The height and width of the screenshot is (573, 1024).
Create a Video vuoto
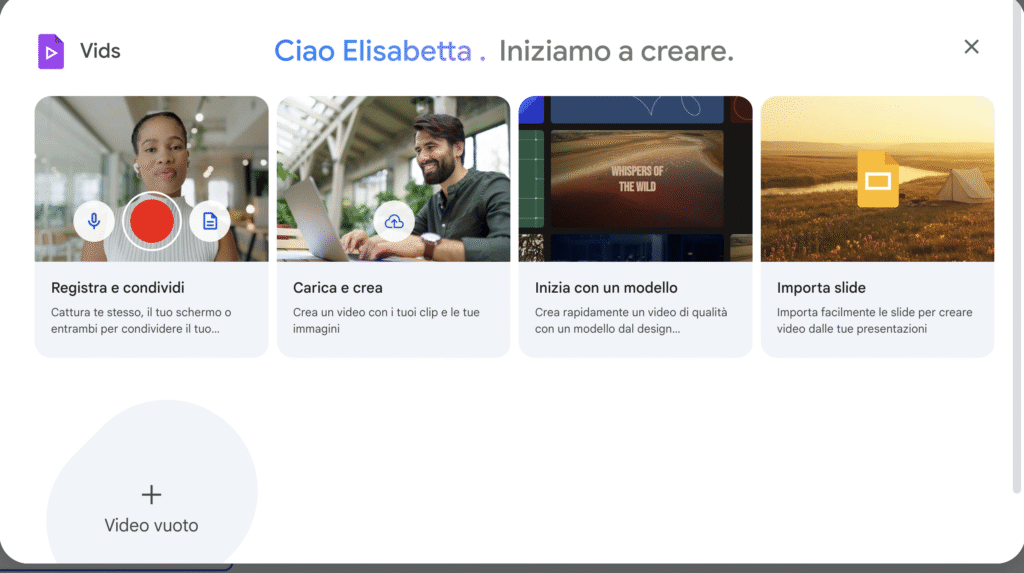coord(151,510)
